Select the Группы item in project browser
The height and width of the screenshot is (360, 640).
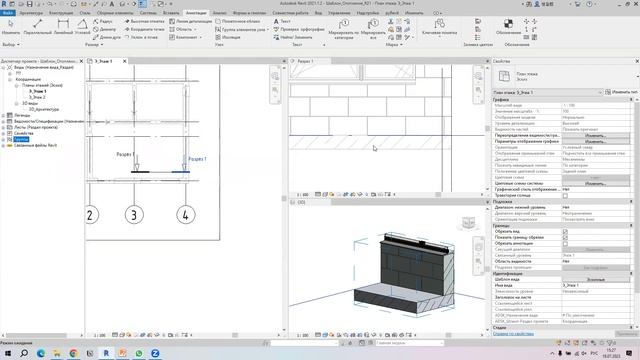tap(21, 140)
